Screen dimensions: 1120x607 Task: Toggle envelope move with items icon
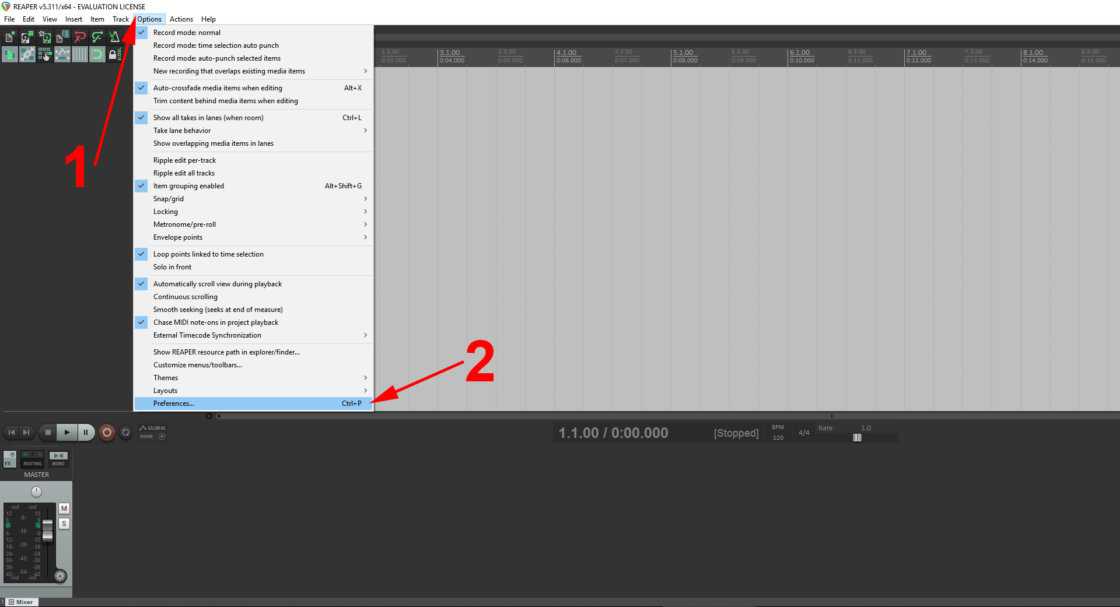click(62, 54)
